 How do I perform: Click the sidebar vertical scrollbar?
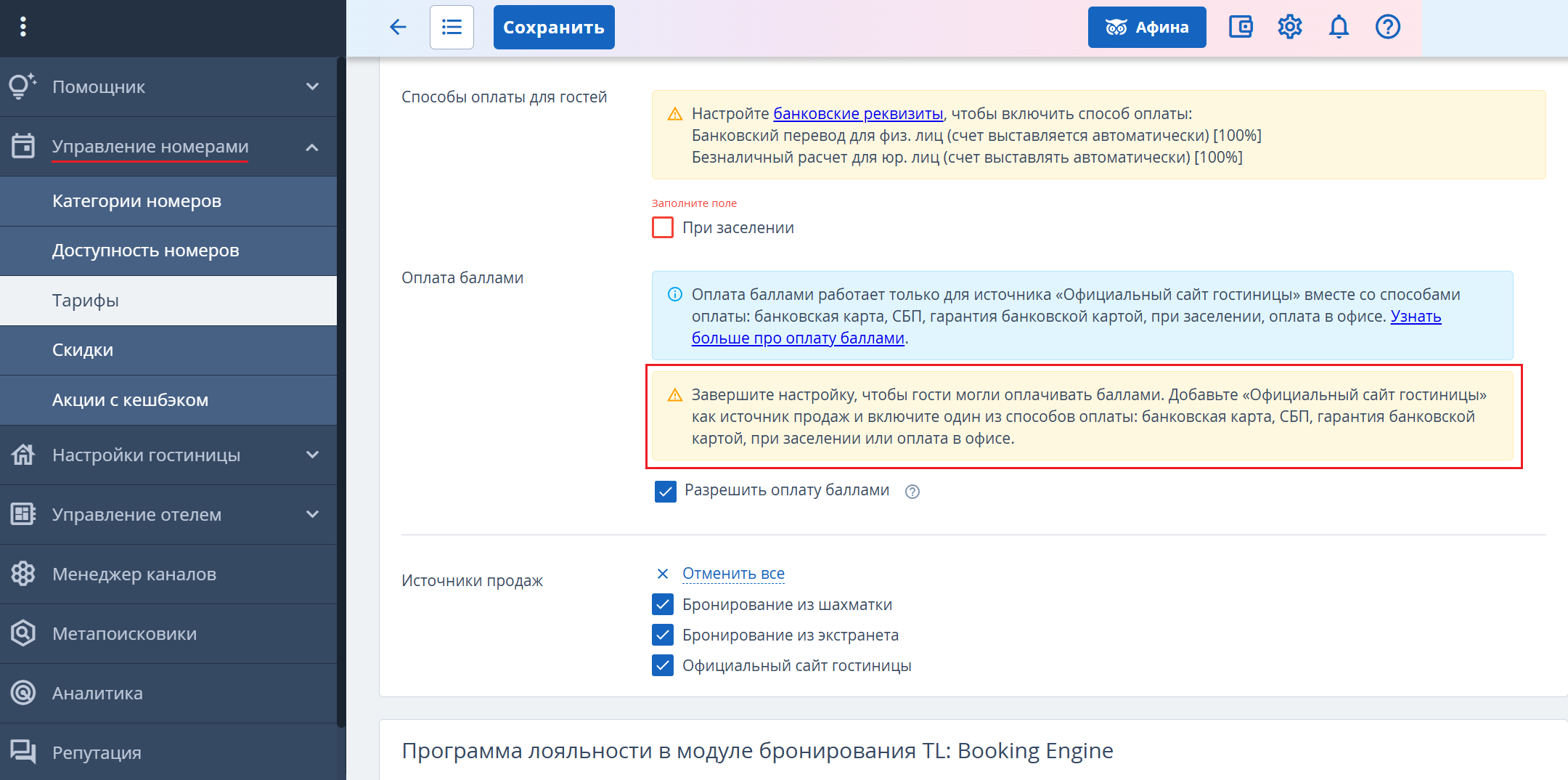click(x=341, y=391)
